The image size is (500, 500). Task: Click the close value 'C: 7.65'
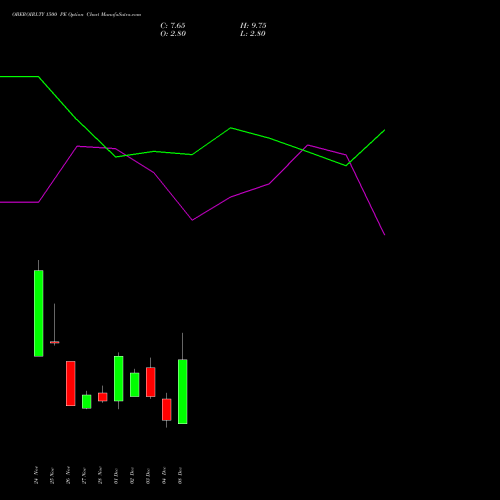pyautogui.click(x=173, y=26)
